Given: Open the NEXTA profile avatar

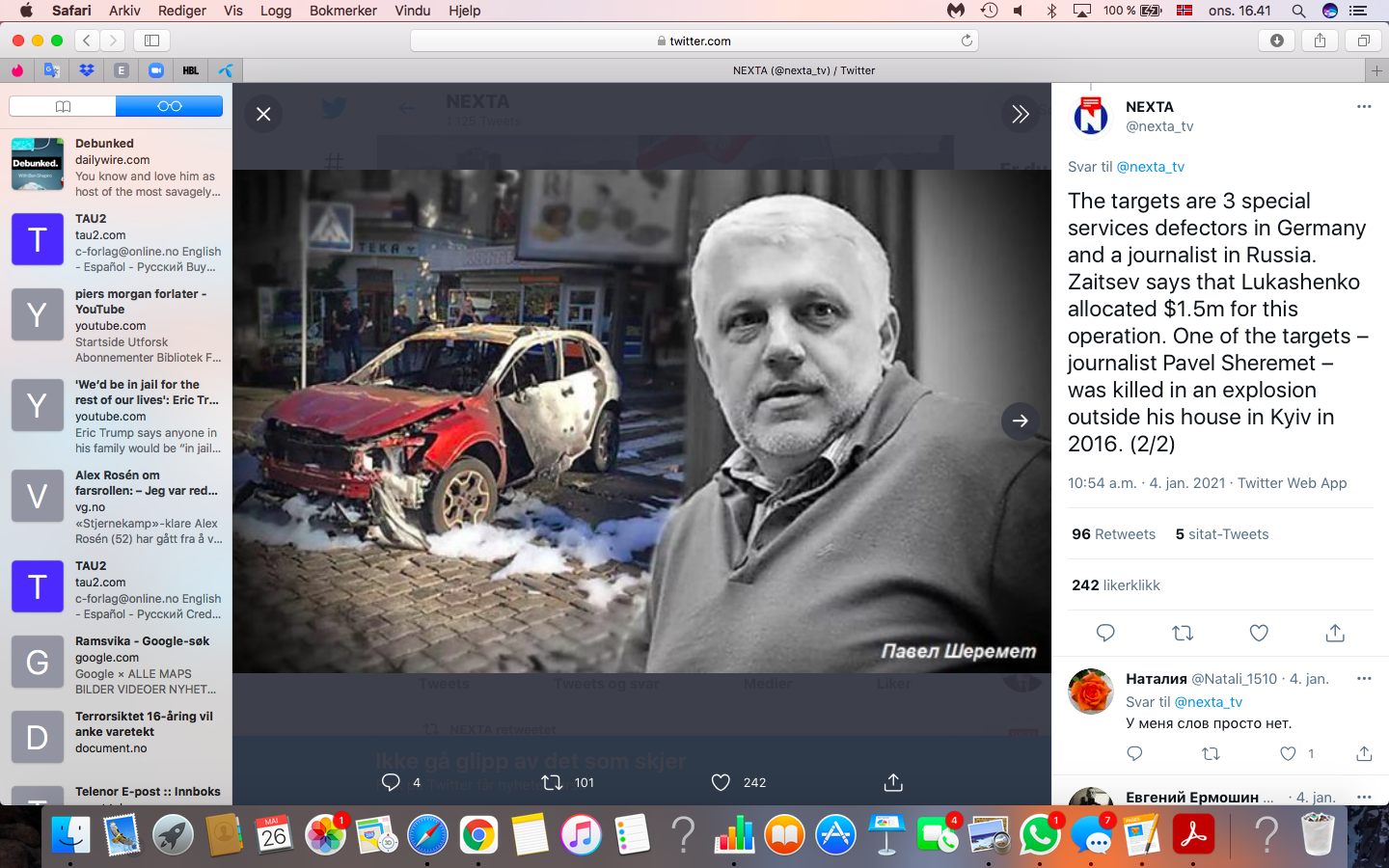Looking at the screenshot, I should point(1091,117).
